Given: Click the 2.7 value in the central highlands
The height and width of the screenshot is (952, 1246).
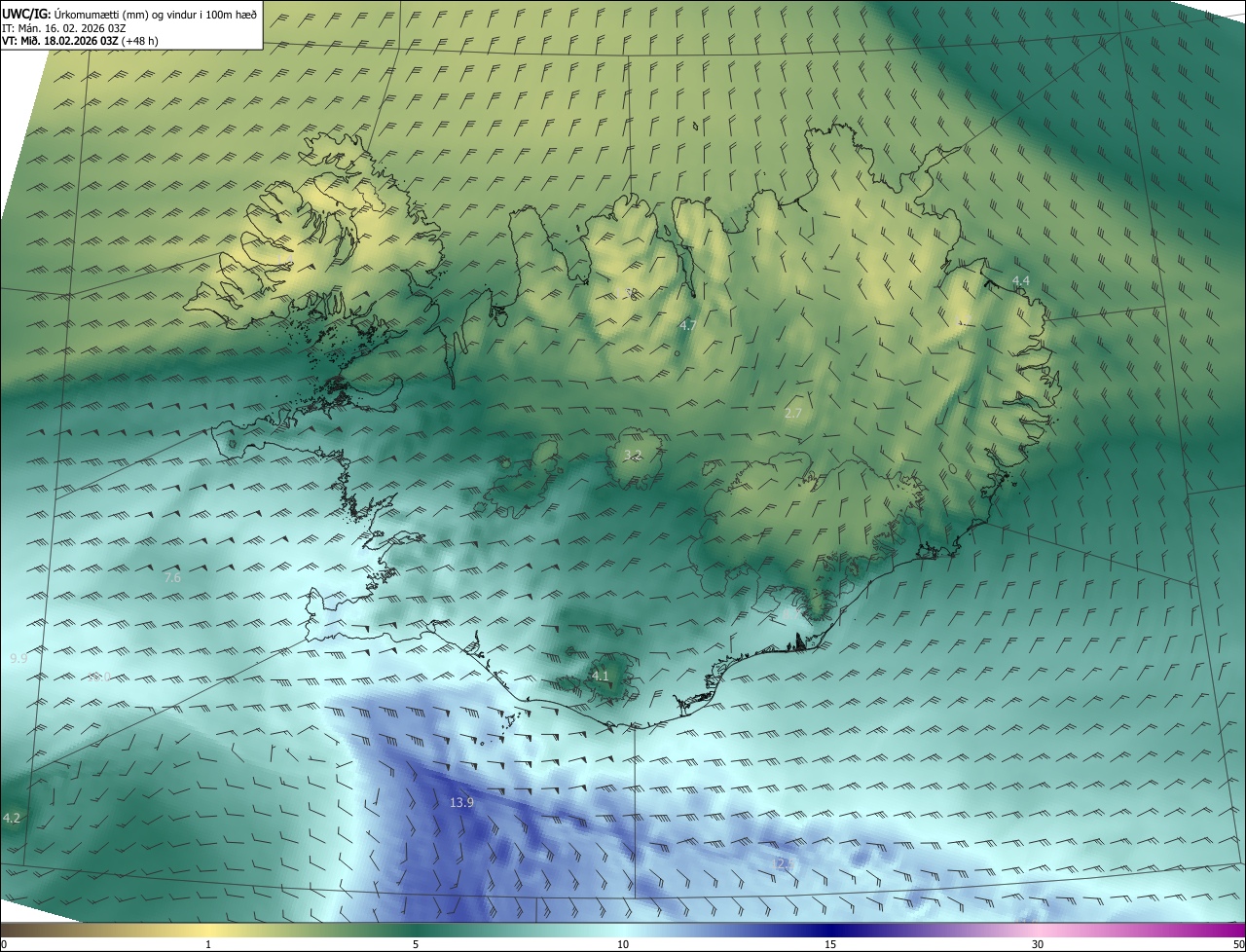Looking at the screenshot, I should pos(793,414).
